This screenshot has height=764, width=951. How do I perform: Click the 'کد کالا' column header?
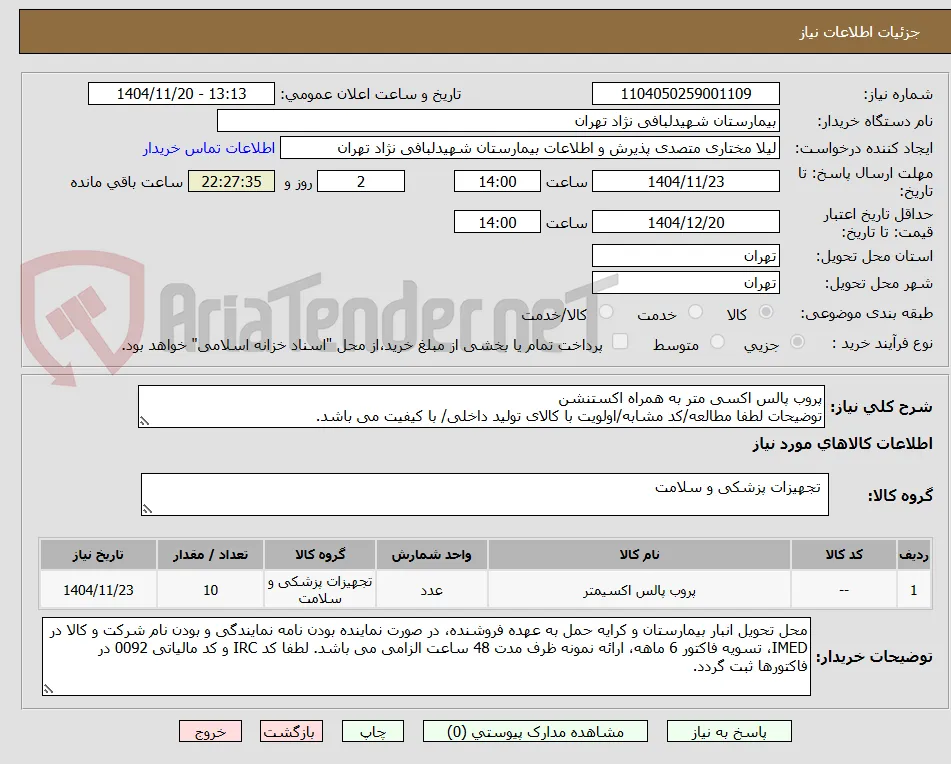(844, 555)
